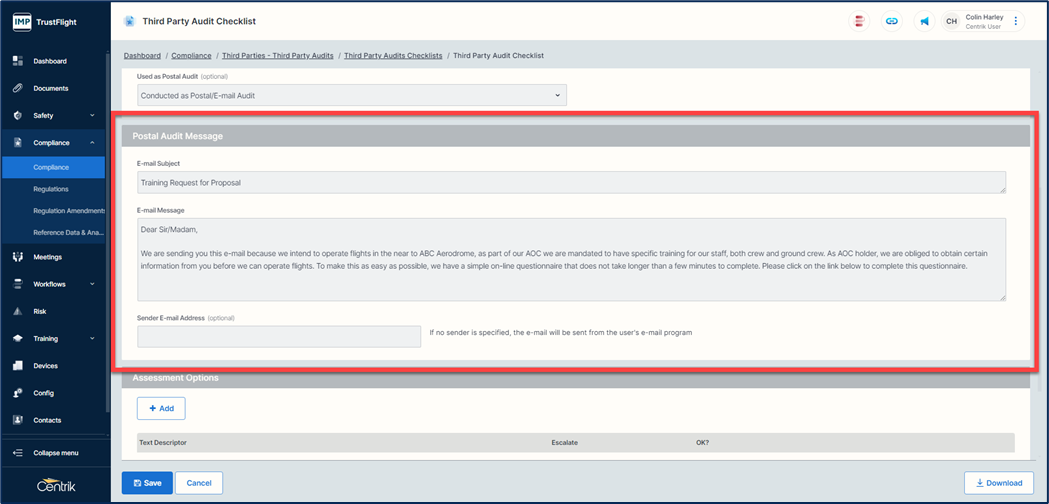The width and height of the screenshot is (1049, 504).
Task: Open the database icon in header
Action: click(x=859, y=21)
